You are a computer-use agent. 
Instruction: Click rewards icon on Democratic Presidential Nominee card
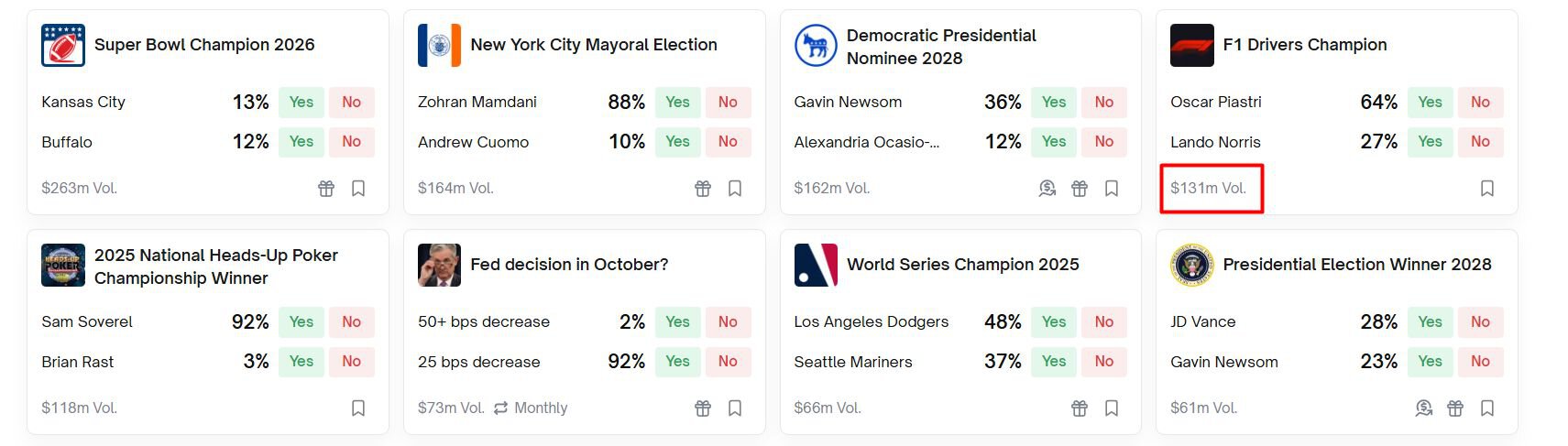[x=1047, y=189]
